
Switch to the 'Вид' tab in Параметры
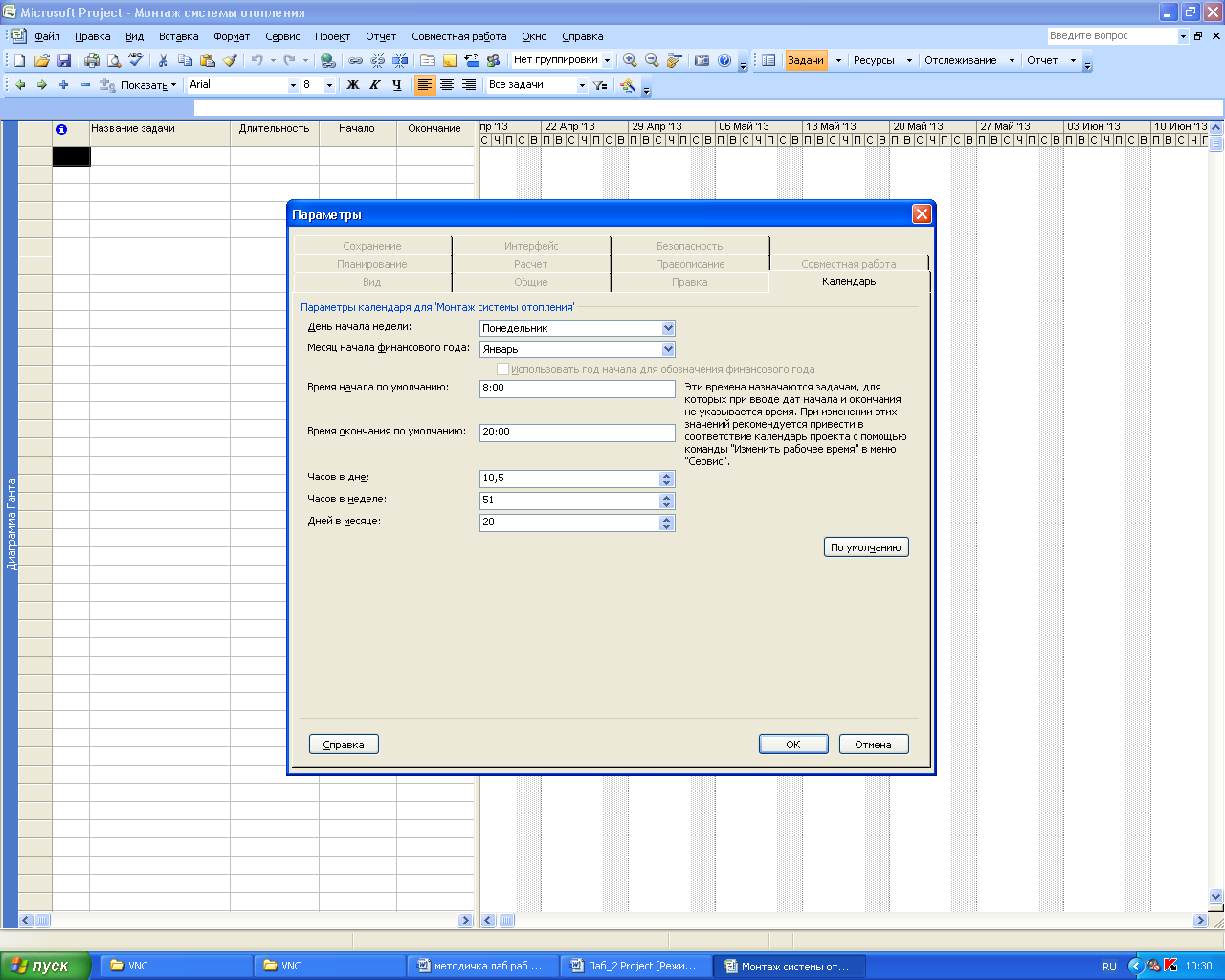tap(372, 282)
